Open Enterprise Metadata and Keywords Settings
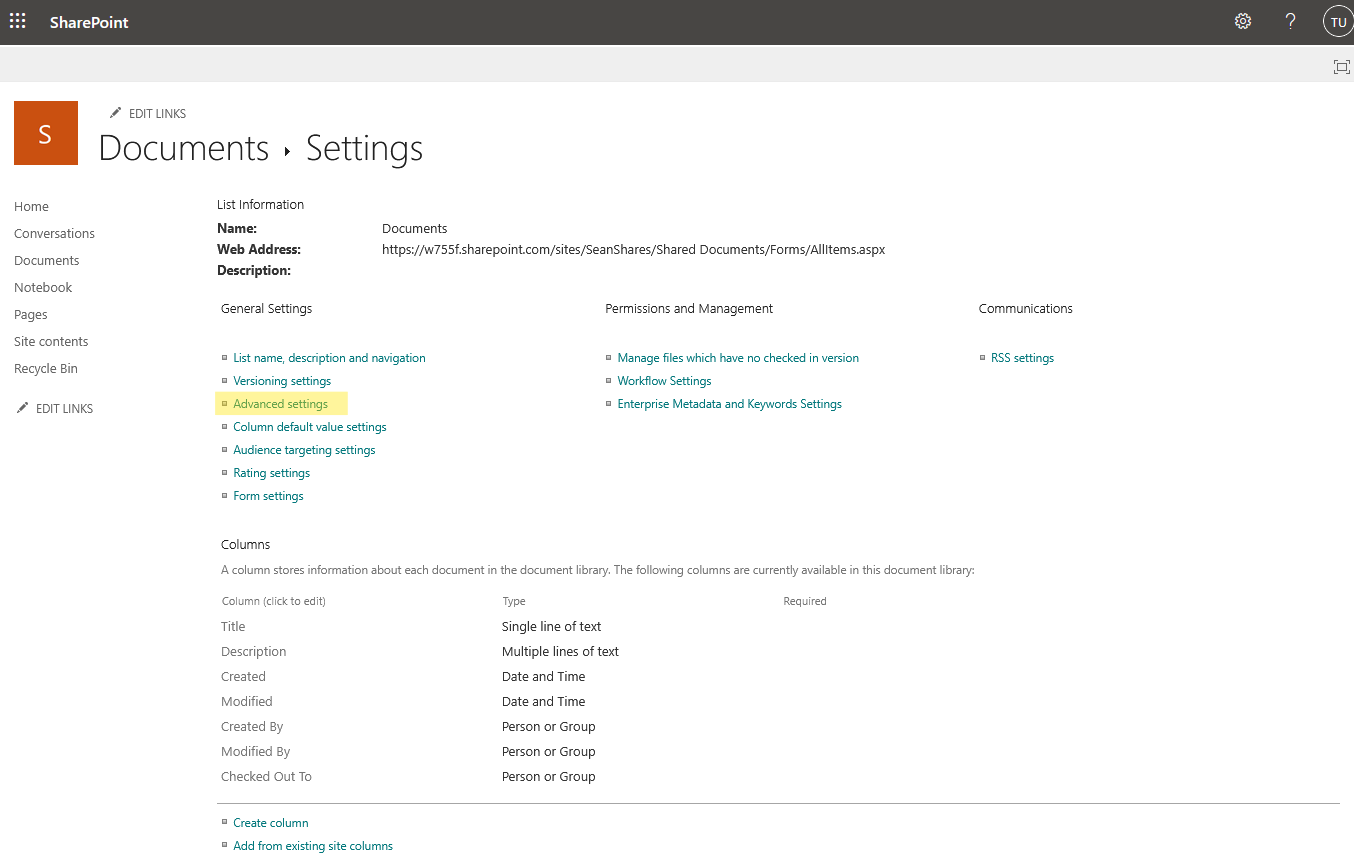 pyautogui.click(x=729, y=403)
